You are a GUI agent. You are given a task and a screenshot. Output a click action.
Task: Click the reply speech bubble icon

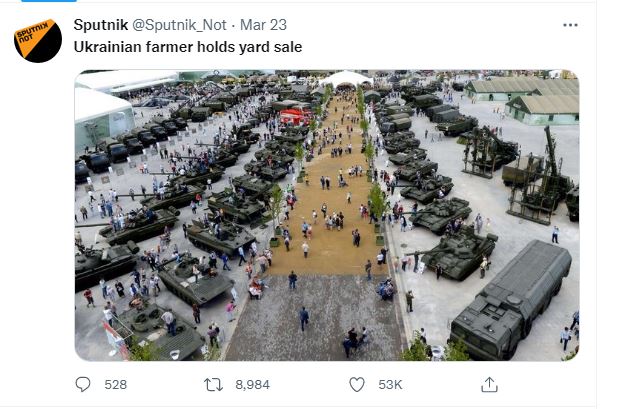tap(85, 384)
